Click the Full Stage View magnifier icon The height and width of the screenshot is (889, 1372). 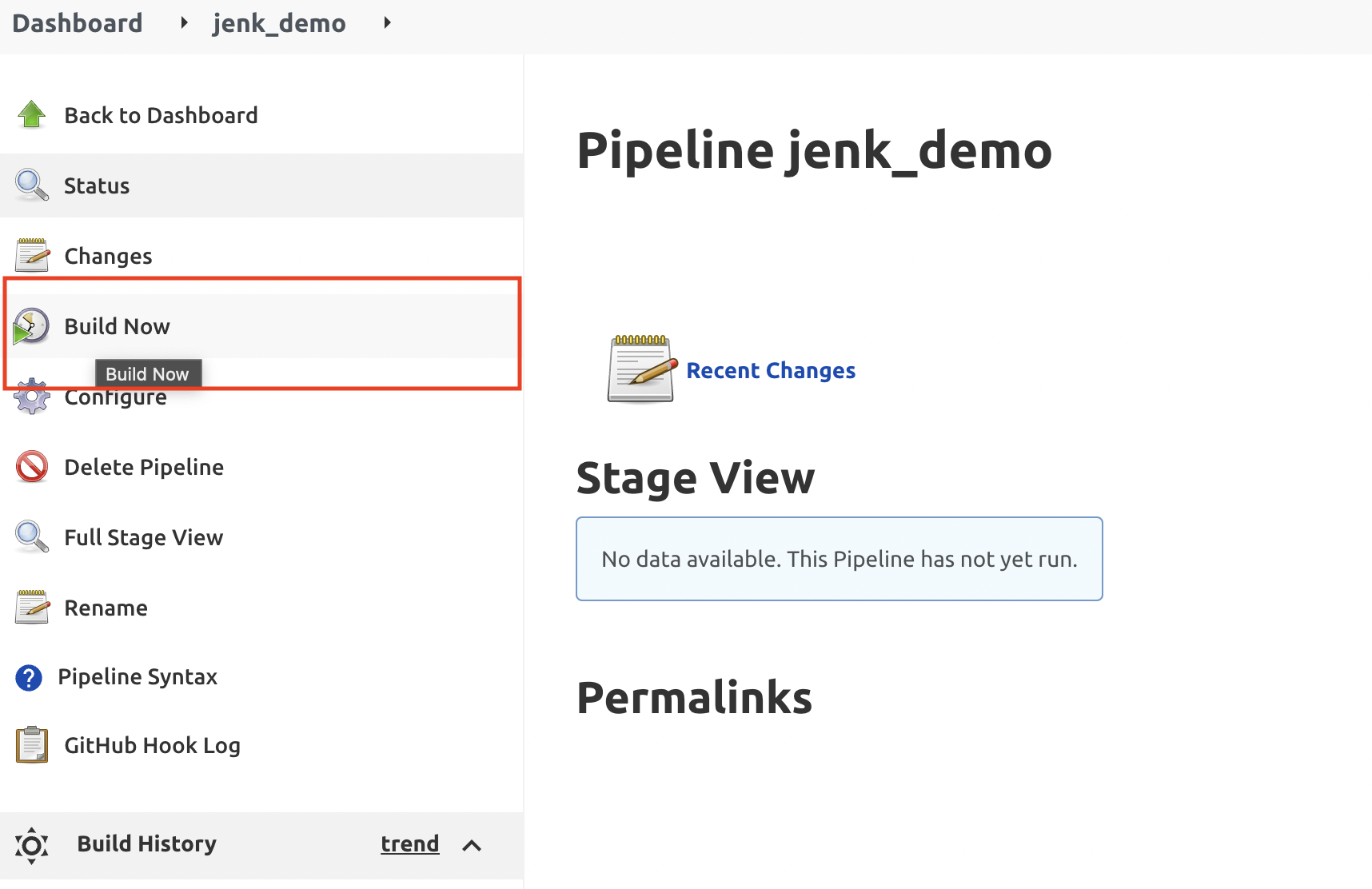(x=31, y=536)
